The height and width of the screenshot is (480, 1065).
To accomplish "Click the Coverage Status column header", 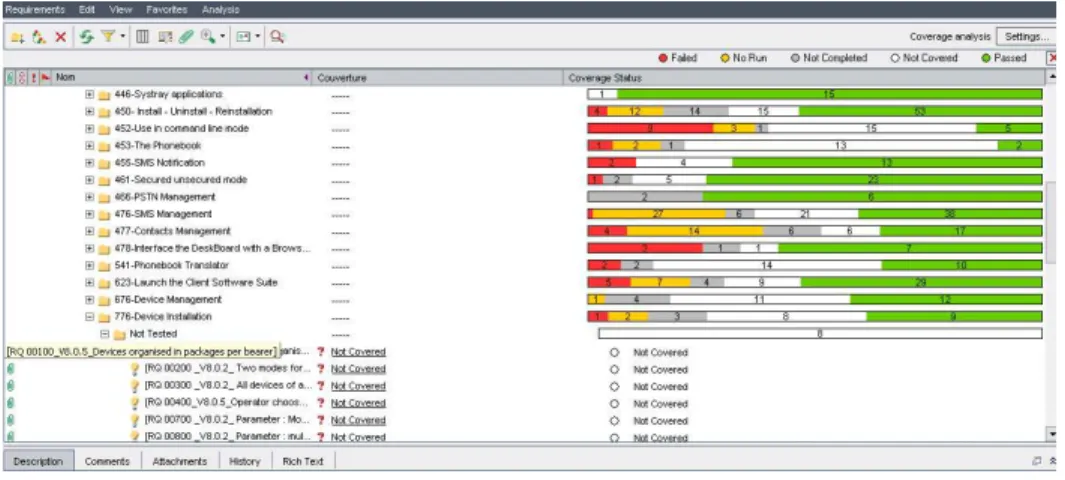I will click(x=806, y=78).
